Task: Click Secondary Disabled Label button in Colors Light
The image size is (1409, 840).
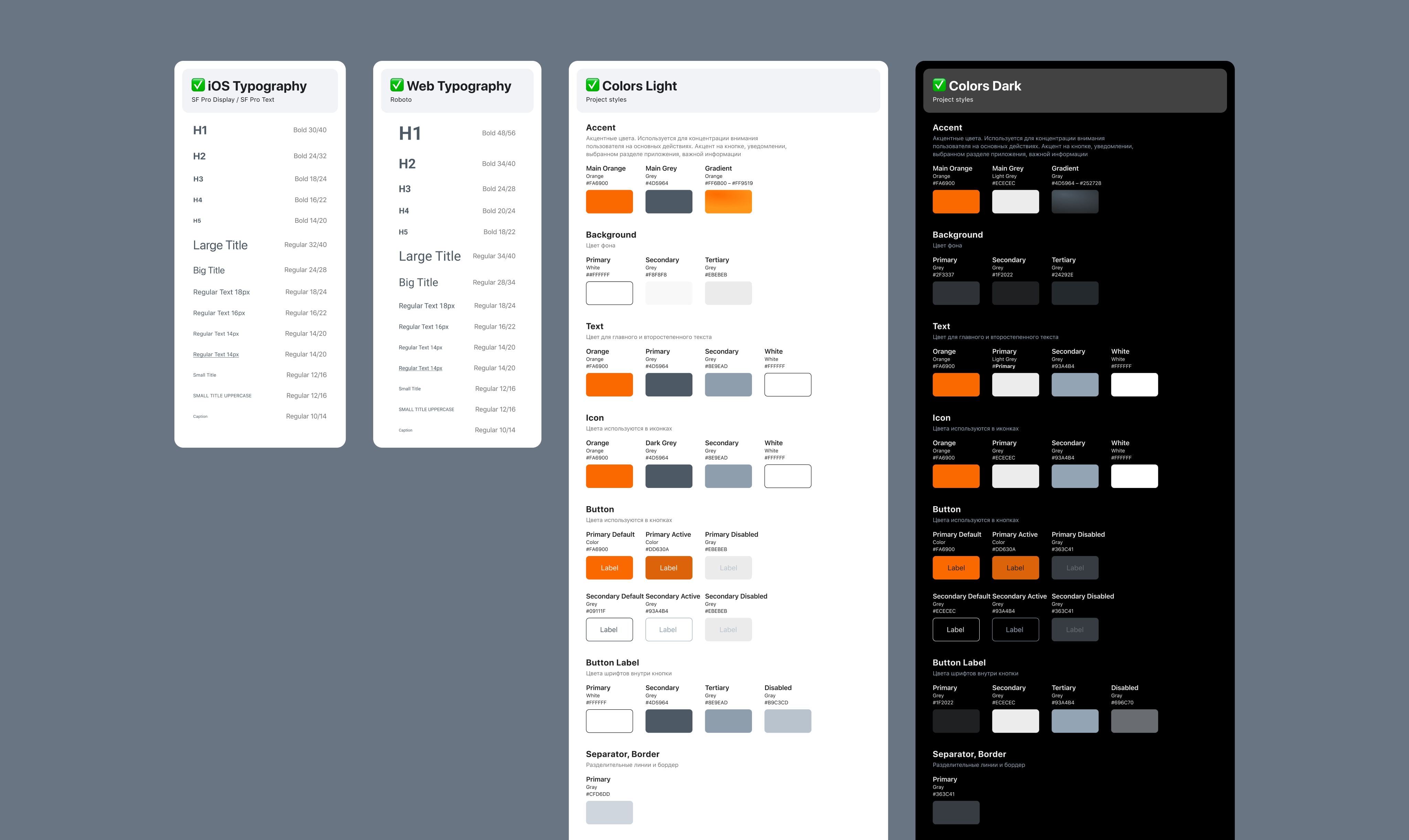Action: pos(728,630)
